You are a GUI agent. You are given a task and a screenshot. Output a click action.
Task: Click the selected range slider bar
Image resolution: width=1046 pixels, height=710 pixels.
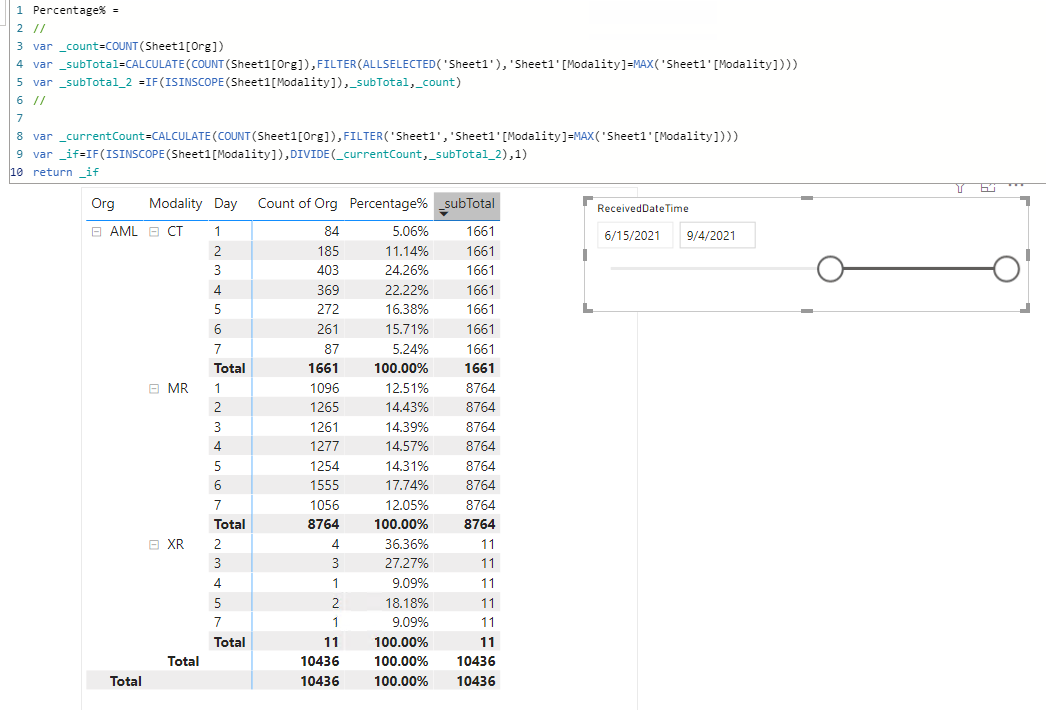[x=919, y=268]
